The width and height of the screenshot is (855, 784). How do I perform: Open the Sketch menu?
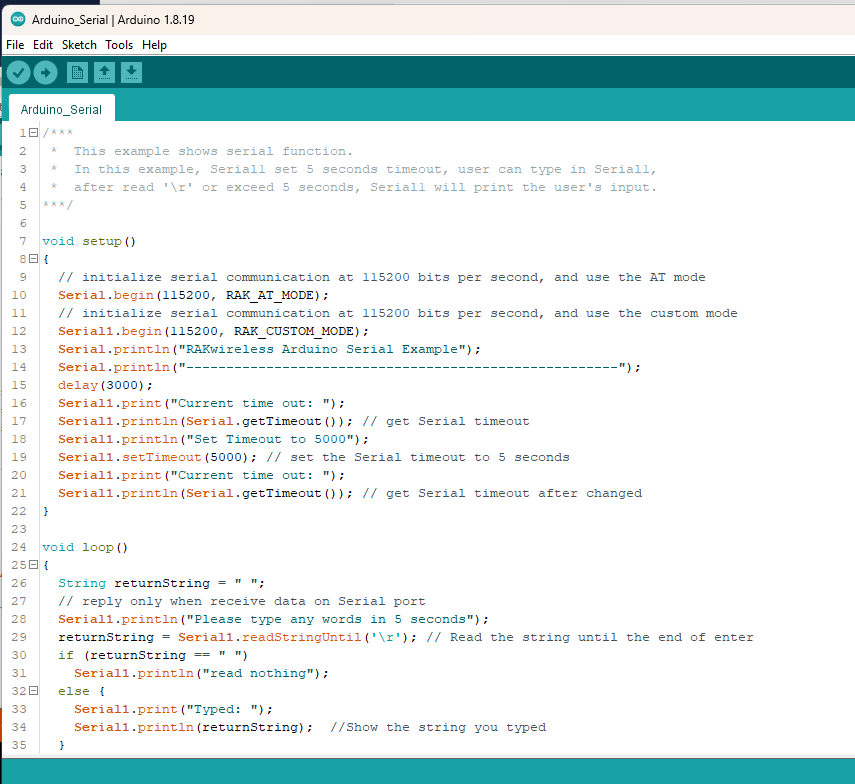click(79, 45)
